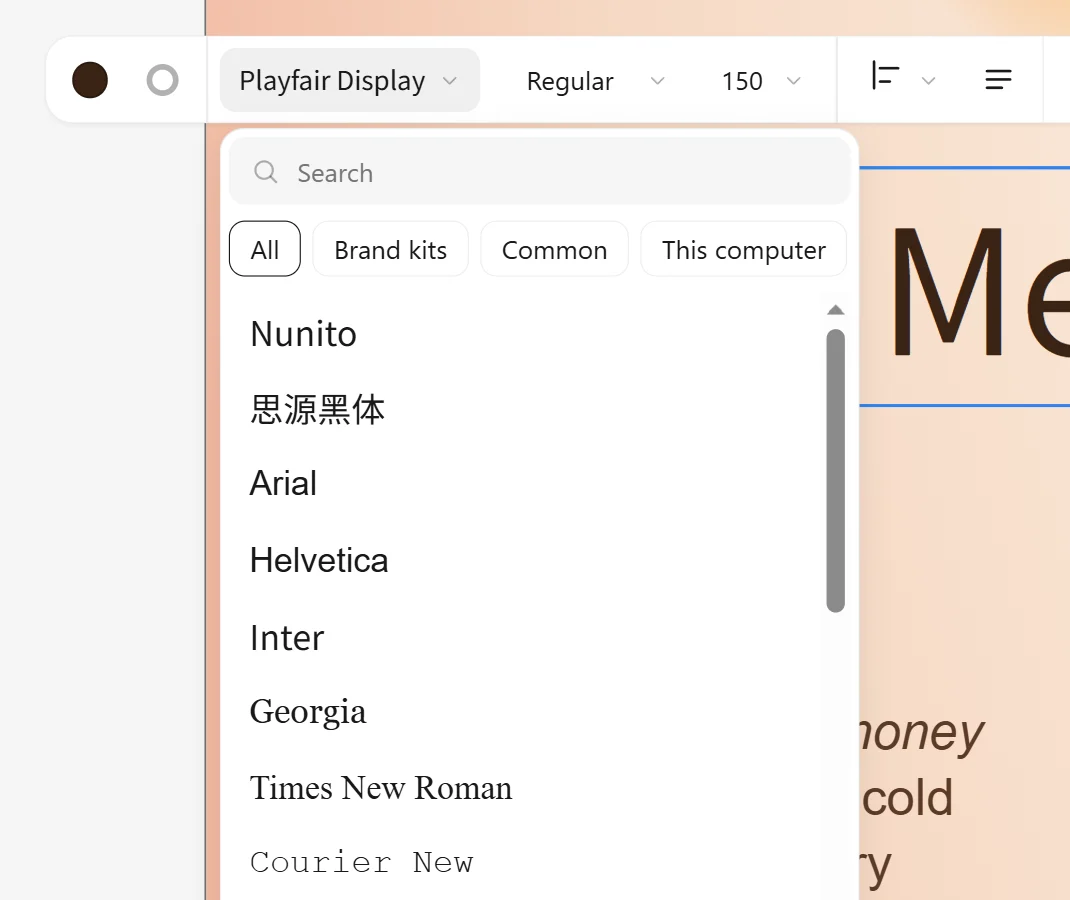The width and height of the screenshot is (1070, 900).
Task: Click the Search font input field
Action: [x=539, y=173]
